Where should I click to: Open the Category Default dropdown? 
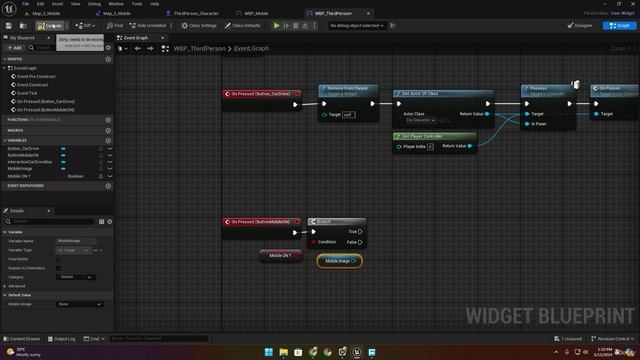(76, 277)
